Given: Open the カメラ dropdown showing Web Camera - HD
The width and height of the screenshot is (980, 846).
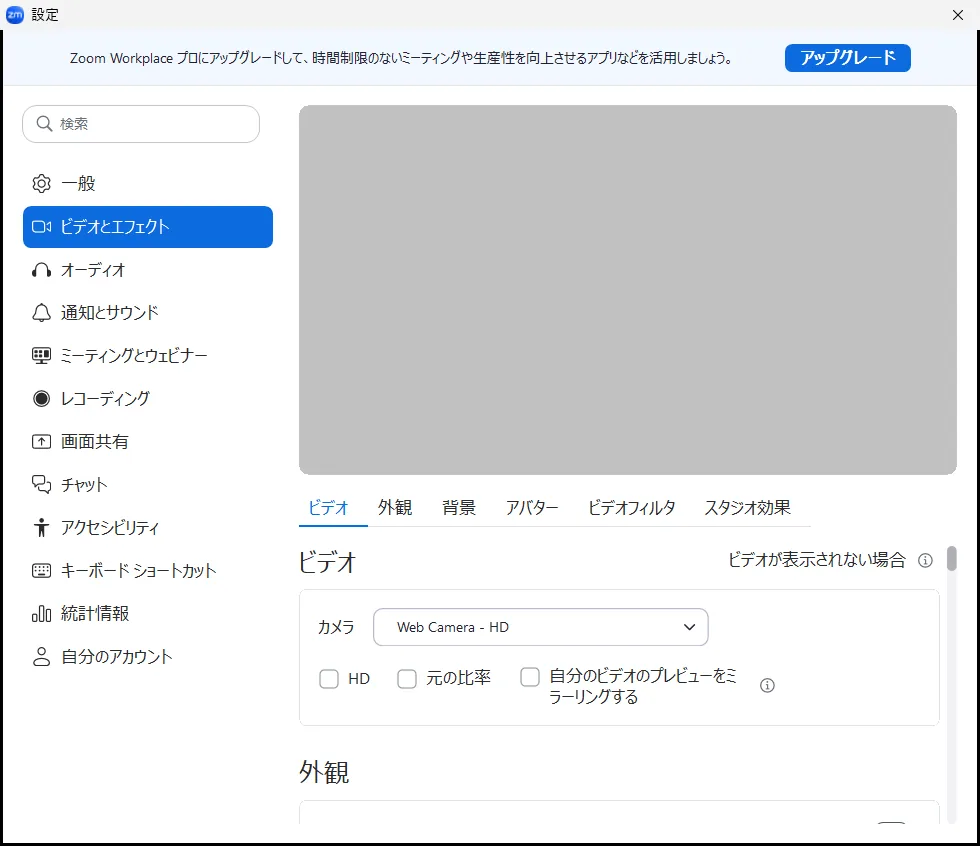Looking at the screenshot, I should (x=541, y=627).
